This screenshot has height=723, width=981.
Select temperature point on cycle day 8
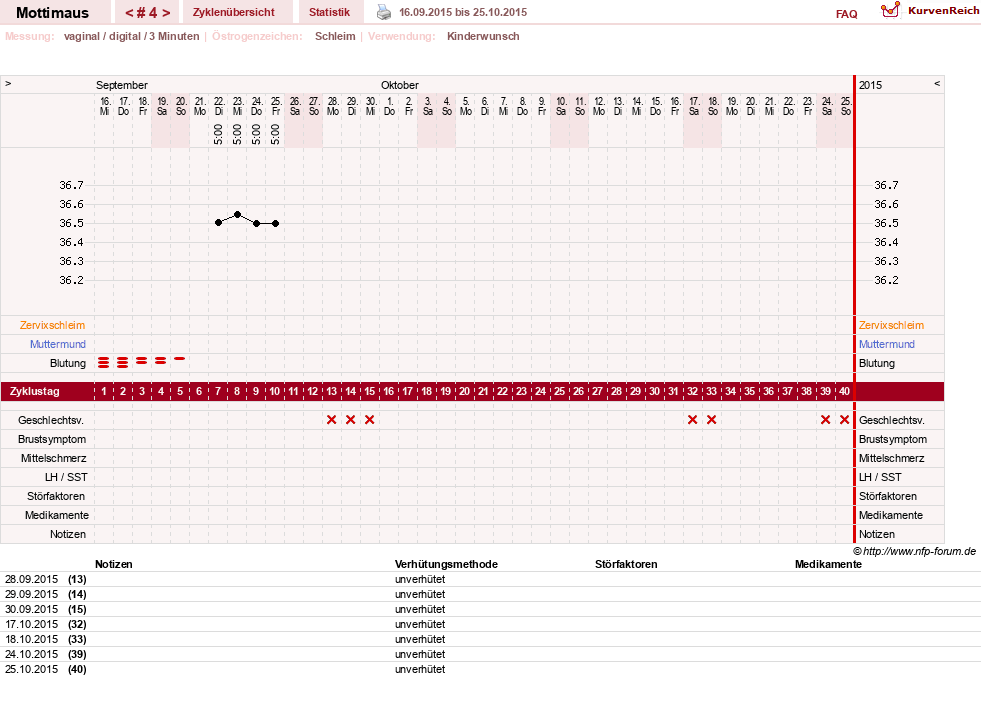[237, 215]
